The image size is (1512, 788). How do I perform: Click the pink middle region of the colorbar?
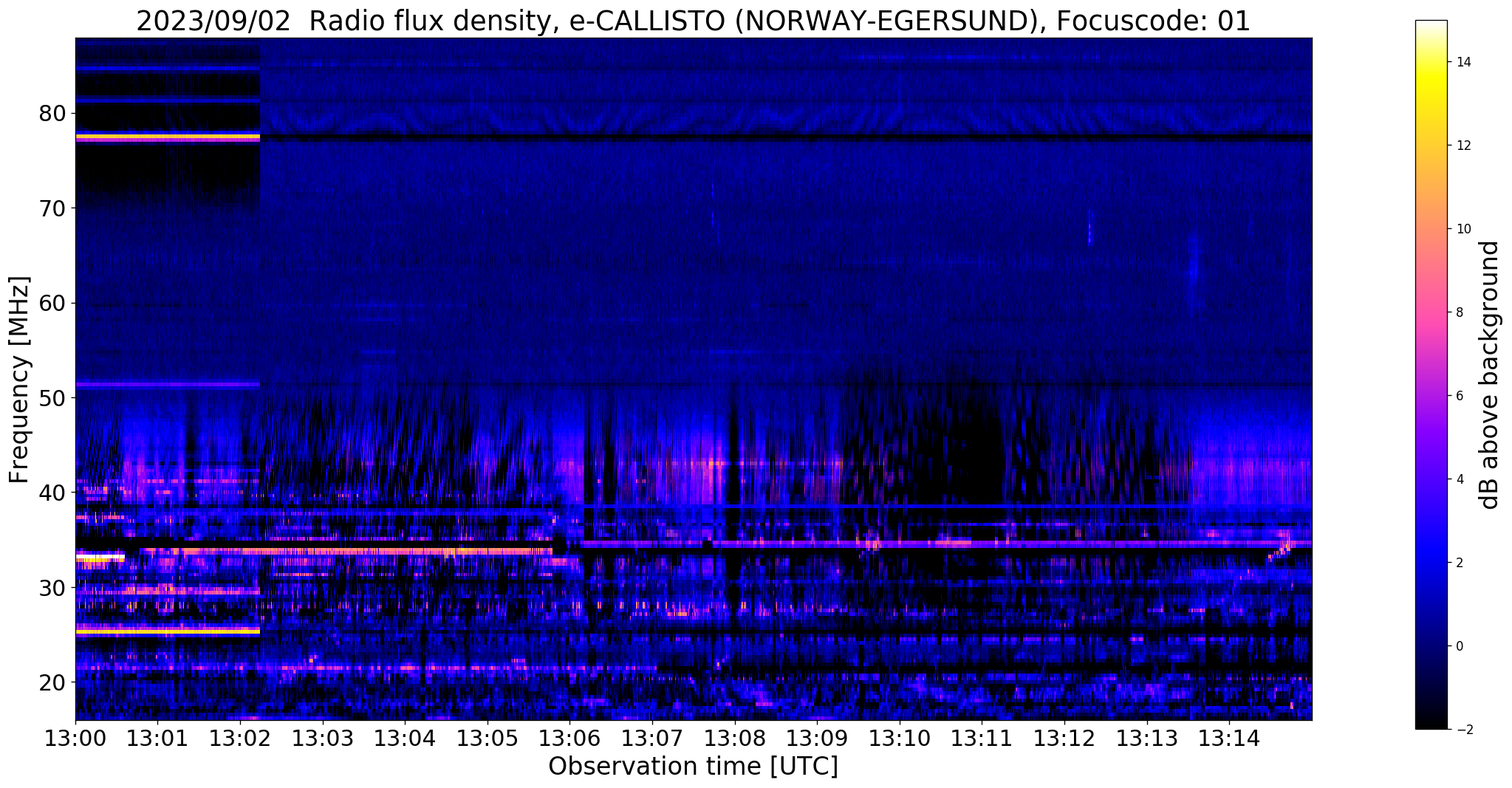pyautogui.click(x=1431, y=310)
